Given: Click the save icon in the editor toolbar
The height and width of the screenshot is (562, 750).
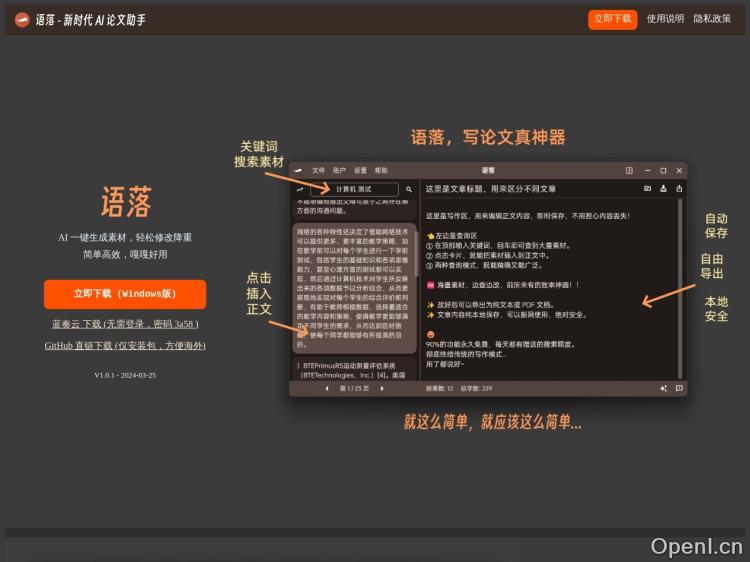Looking at the screenshot, I should coord(663,188).
